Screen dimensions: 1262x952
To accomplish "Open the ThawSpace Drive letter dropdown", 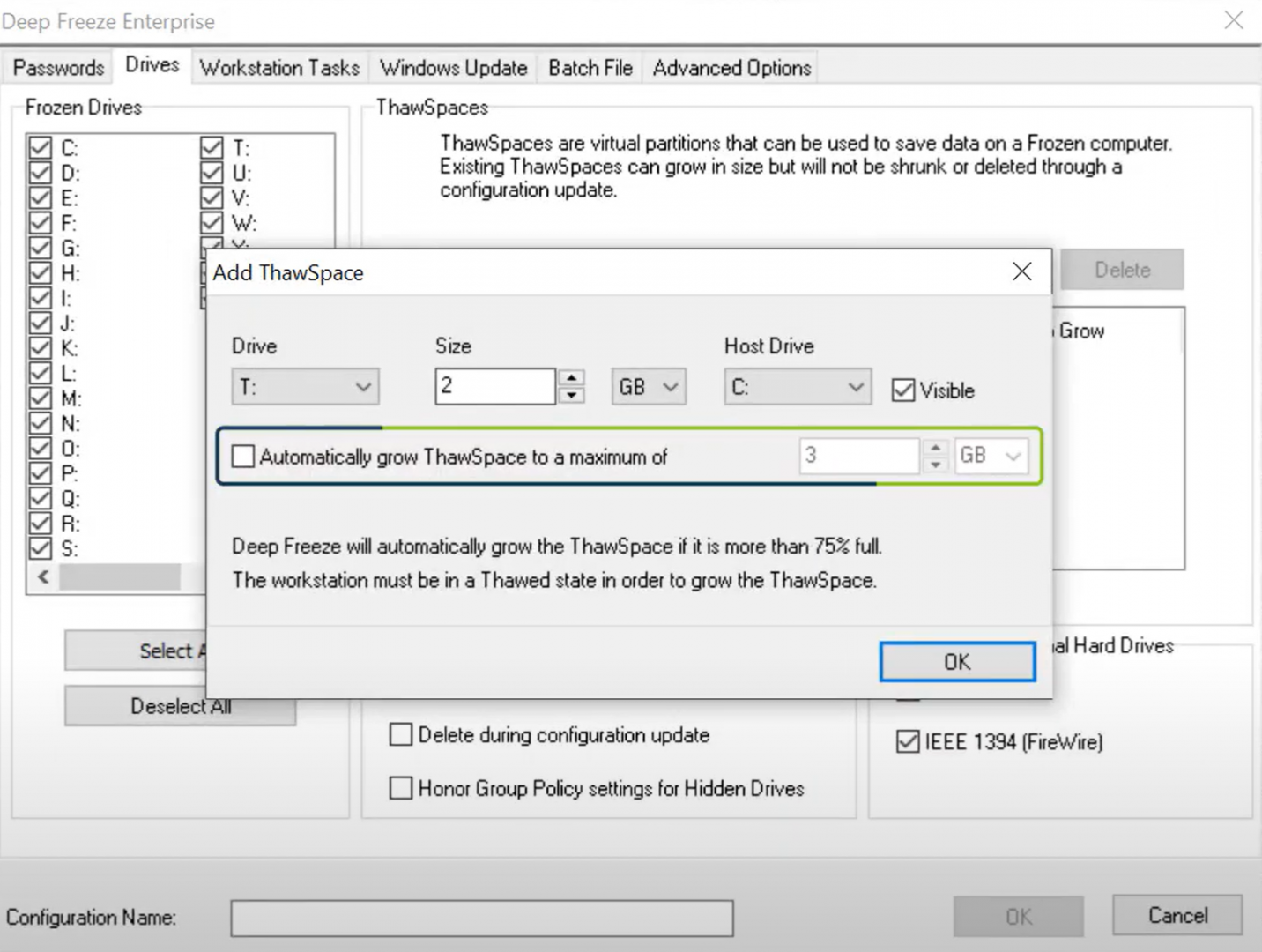I will click(x=305, y=387).
